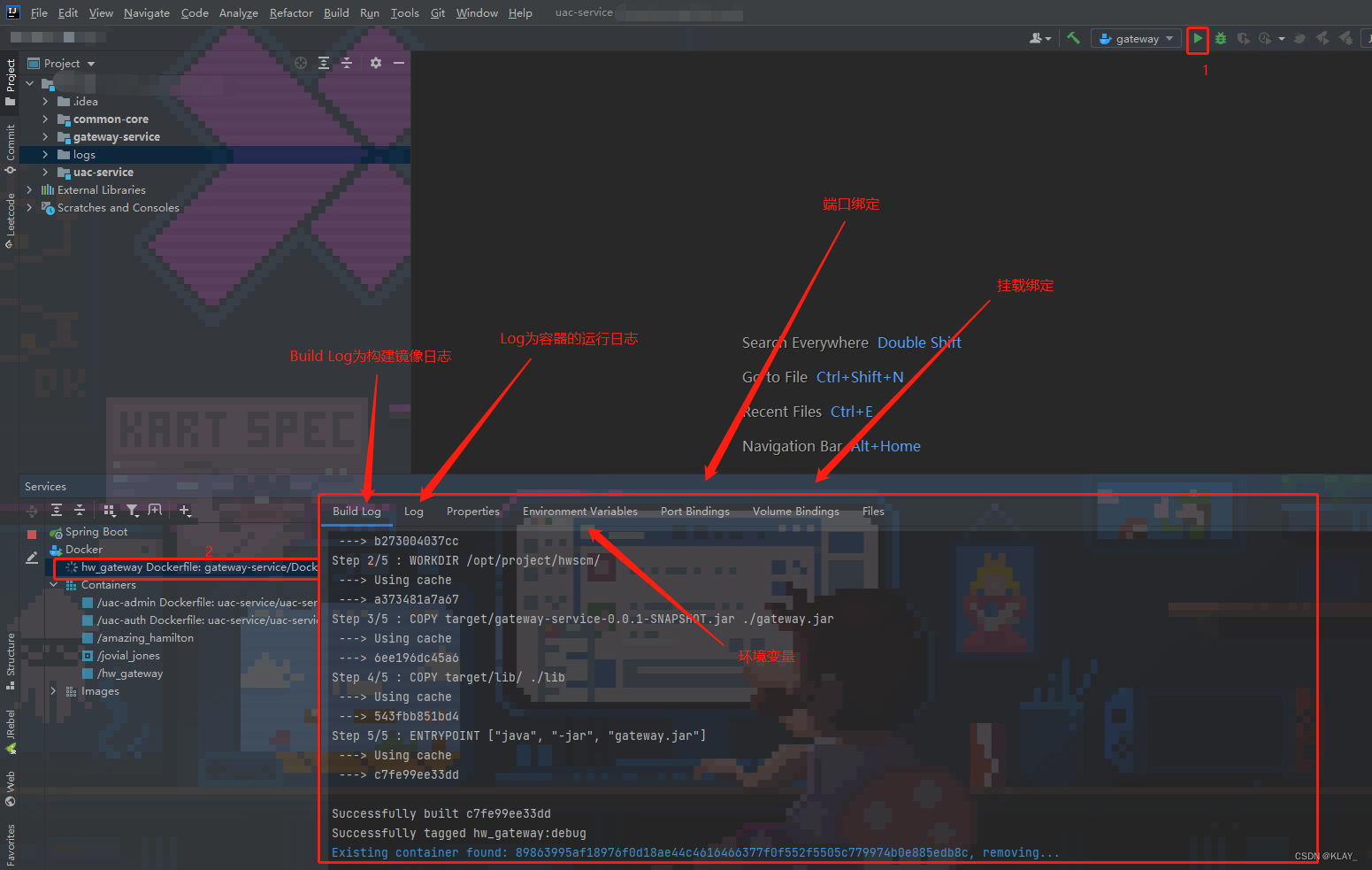
Task: Open the Leetcode side tab
Action: pyautogui.click(x=10, y=219)
